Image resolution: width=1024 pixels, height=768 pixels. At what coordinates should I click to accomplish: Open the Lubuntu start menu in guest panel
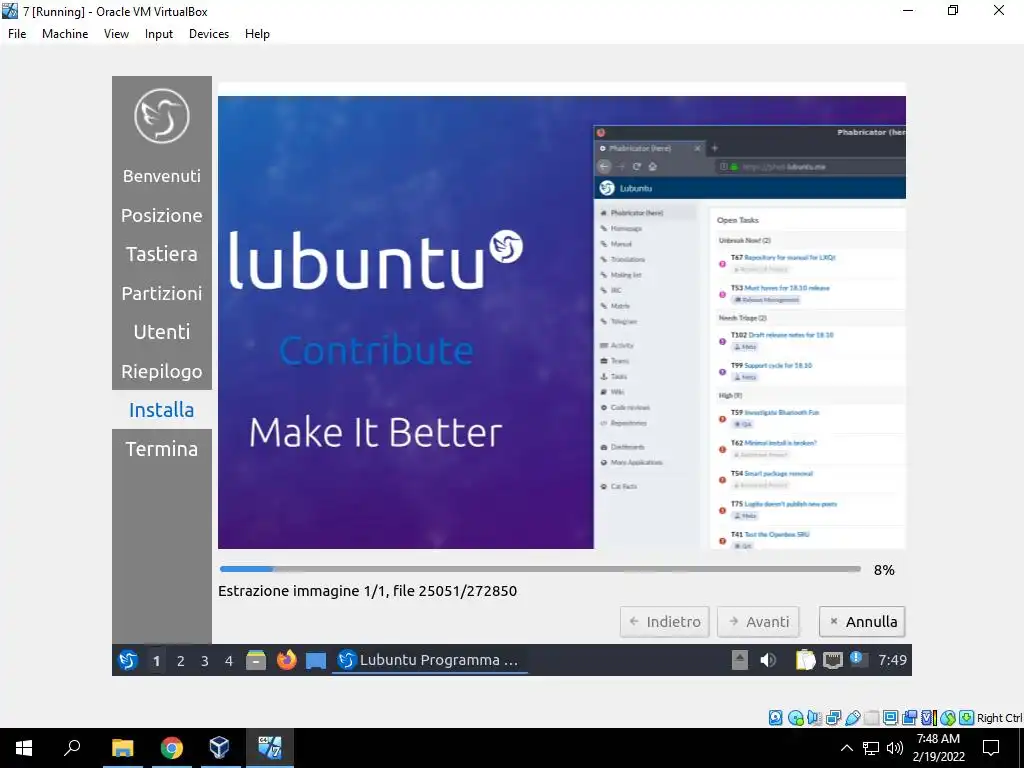(x=128, y=660)
